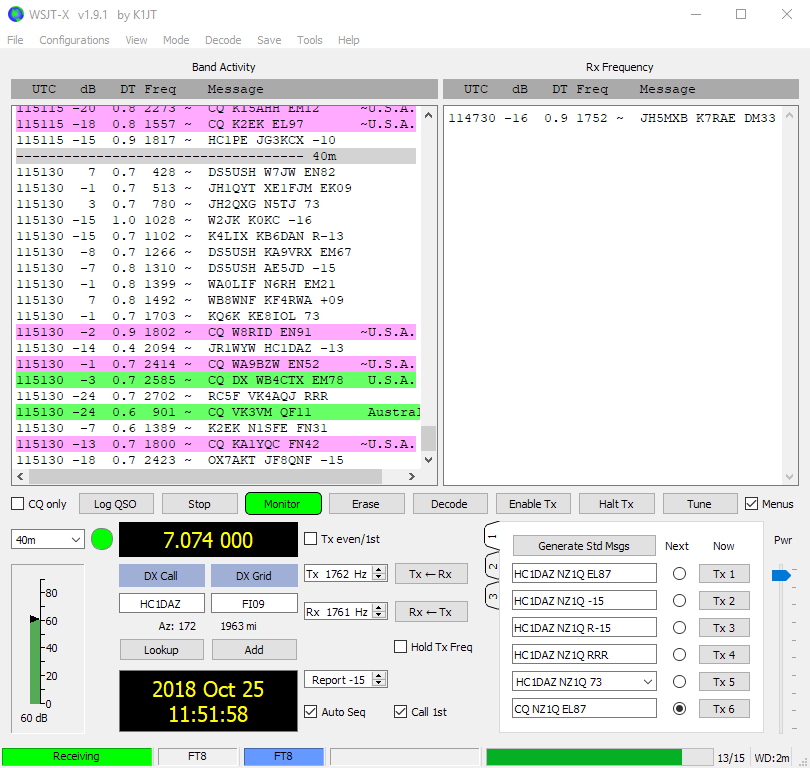Open the Help menu
Image resolution: width=810 pixels, height=768 pixels.
tap(349, 40)
